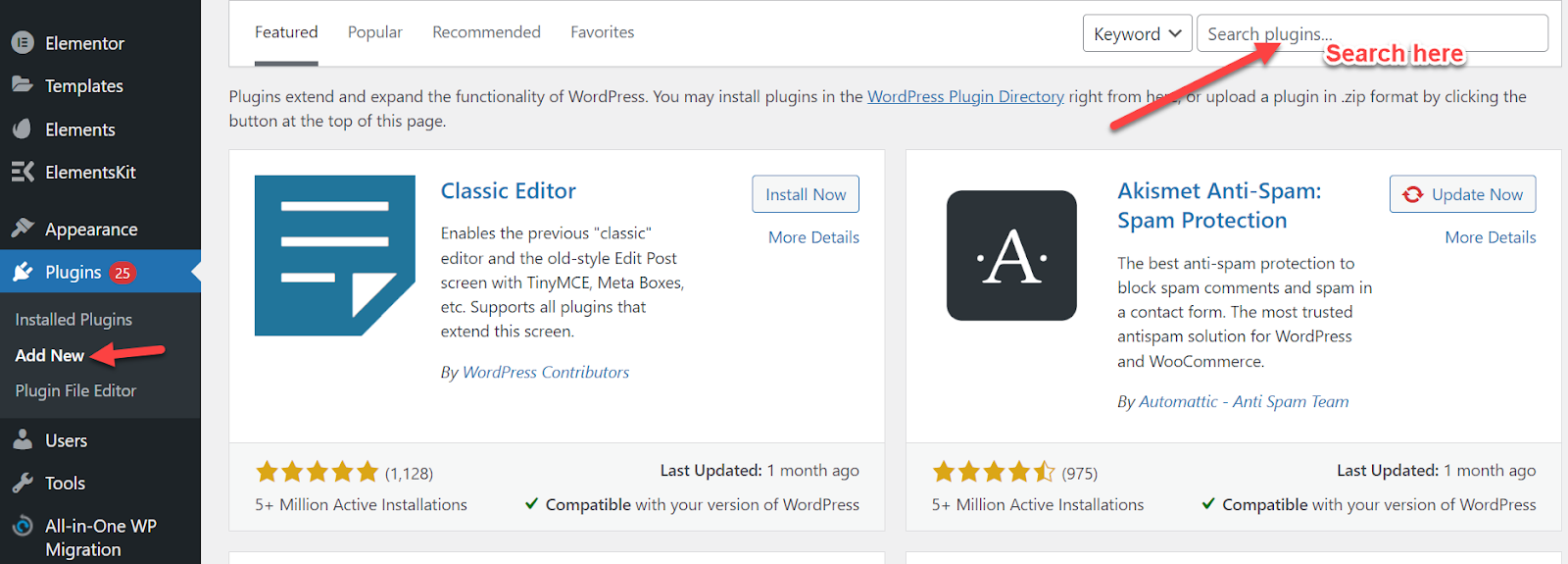Click the Akismet active installations text
1568x564 pixels.
click(1038, 504)
